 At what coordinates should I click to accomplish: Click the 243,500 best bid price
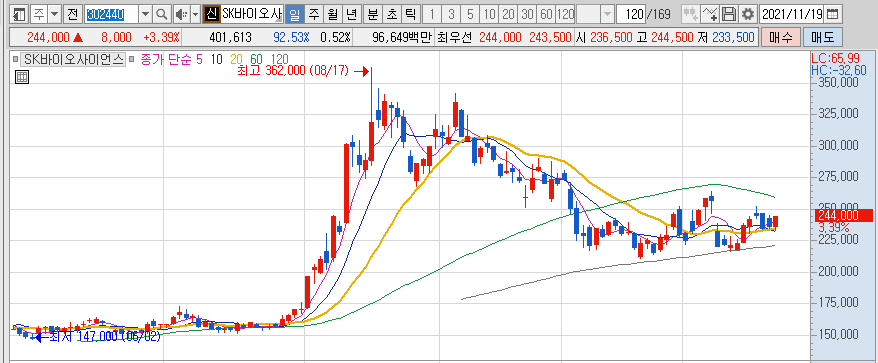pyautogui.click(x=550, y=38)
